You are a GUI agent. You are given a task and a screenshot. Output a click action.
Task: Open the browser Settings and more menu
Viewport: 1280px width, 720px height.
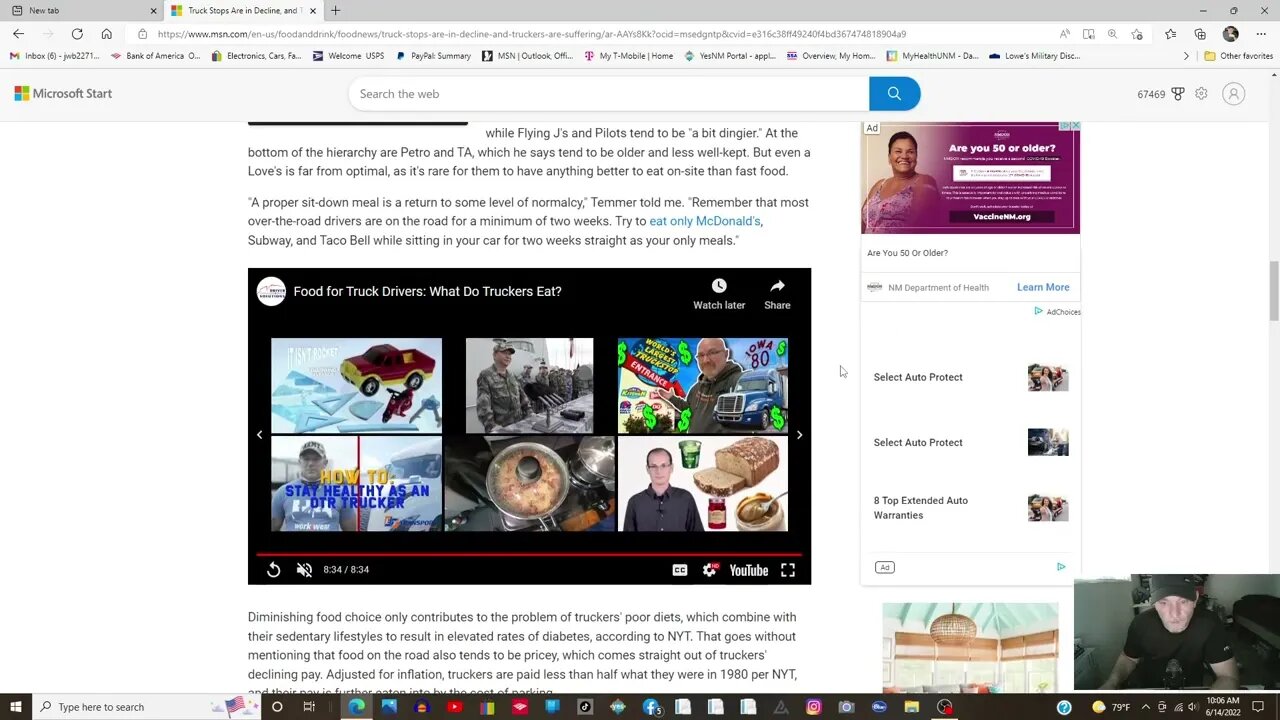[1261, 34]
